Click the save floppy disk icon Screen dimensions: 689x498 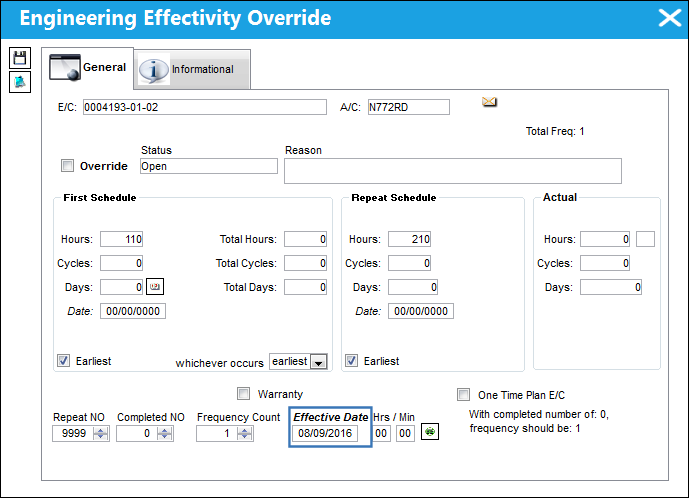[x=20, y=58]
